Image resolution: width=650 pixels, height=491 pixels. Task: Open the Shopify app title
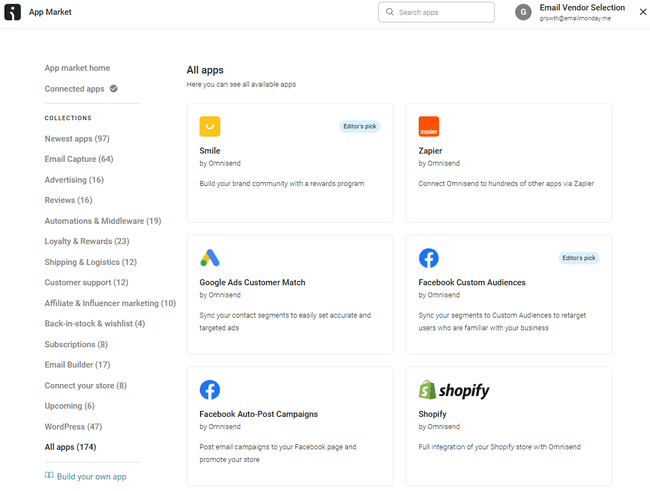(x=432, y=414)
